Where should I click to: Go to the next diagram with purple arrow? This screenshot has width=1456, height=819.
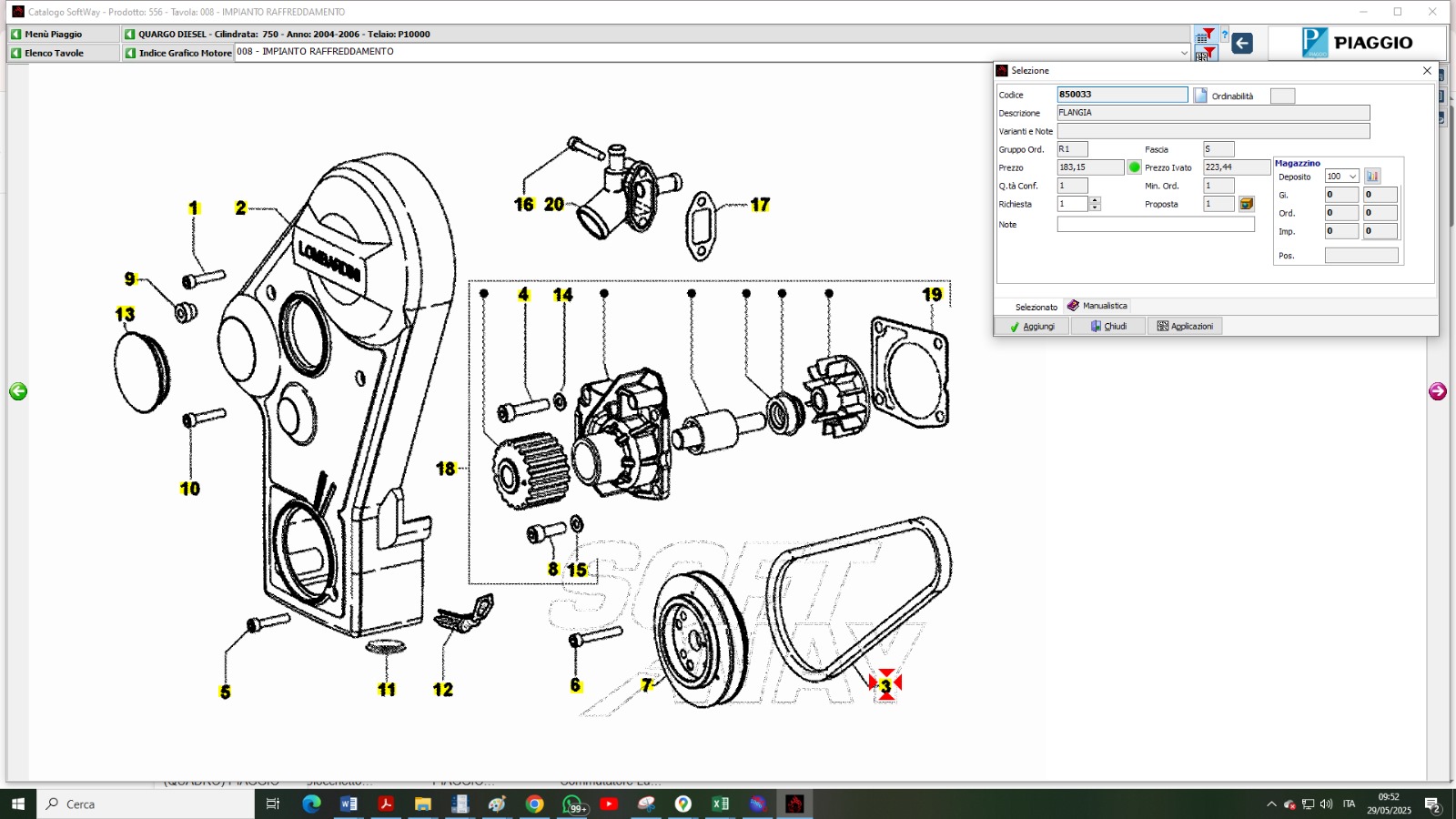[x=1437, y=391]
